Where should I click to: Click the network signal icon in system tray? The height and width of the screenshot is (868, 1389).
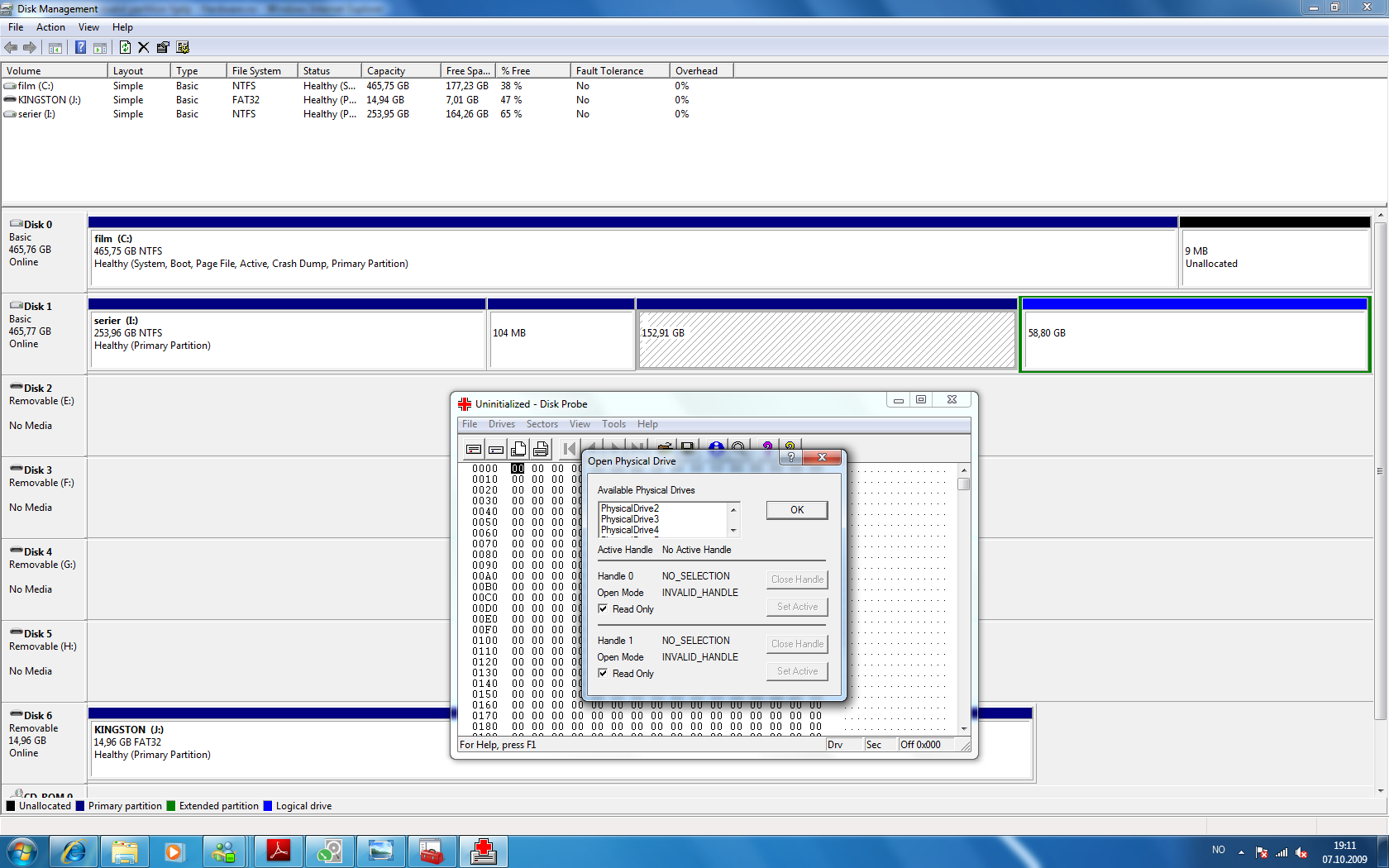[1282, 852]
